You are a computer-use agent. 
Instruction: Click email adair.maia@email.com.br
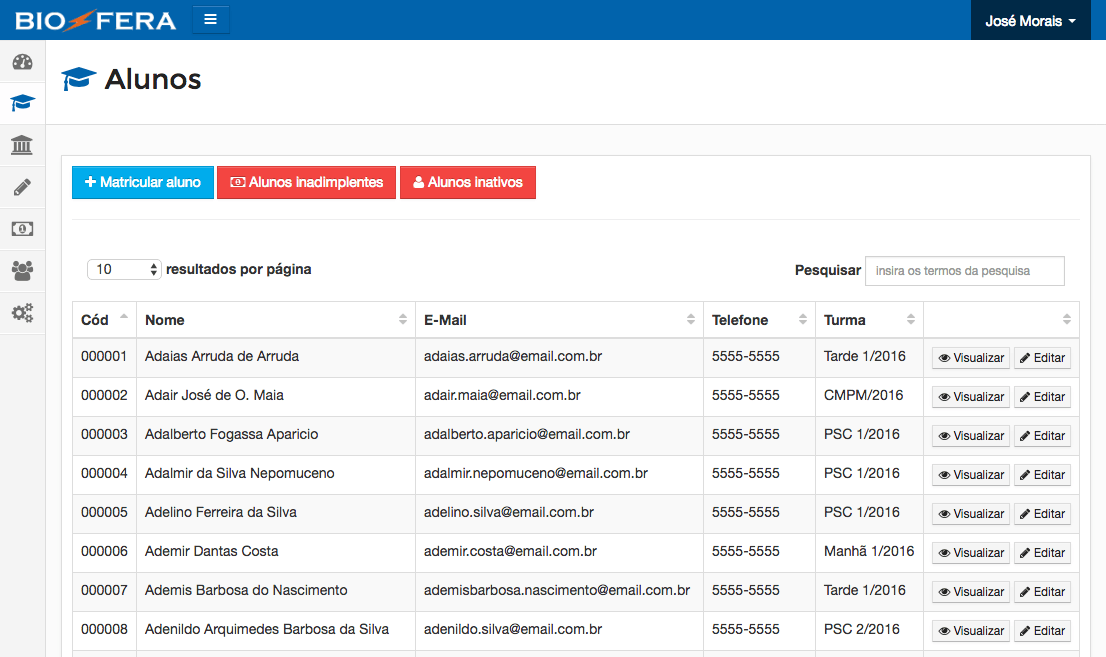pos(502,395)
